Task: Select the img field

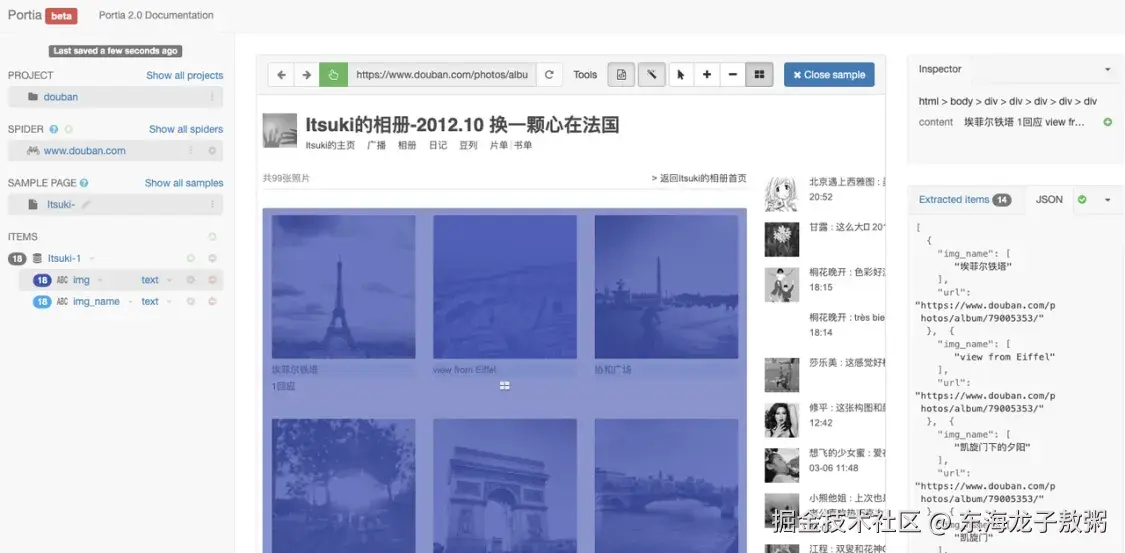Action: 81,280
